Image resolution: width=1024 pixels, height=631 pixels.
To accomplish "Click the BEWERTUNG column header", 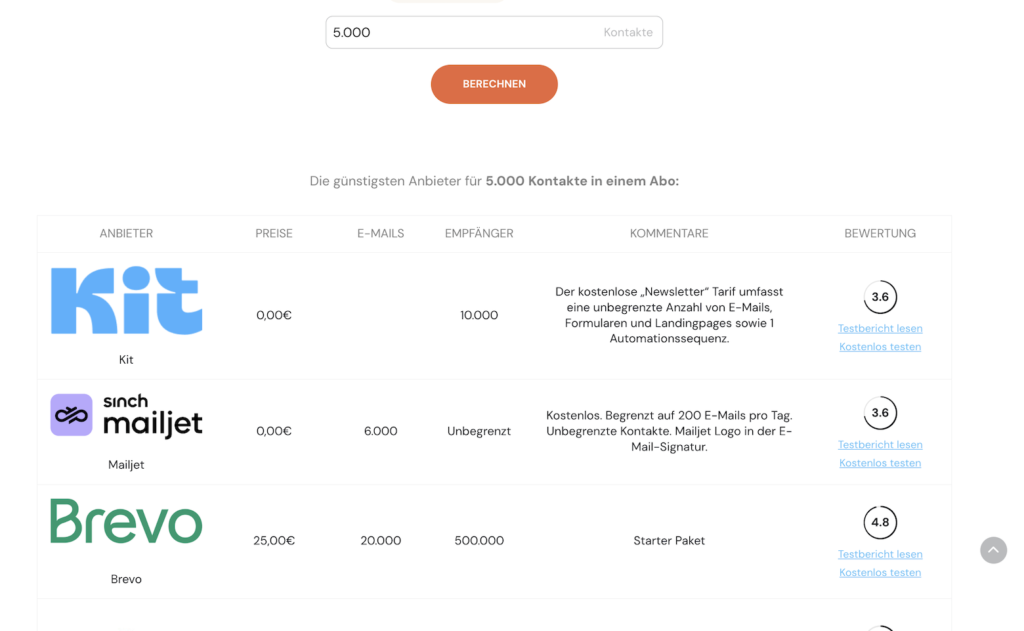I will 880,233.
